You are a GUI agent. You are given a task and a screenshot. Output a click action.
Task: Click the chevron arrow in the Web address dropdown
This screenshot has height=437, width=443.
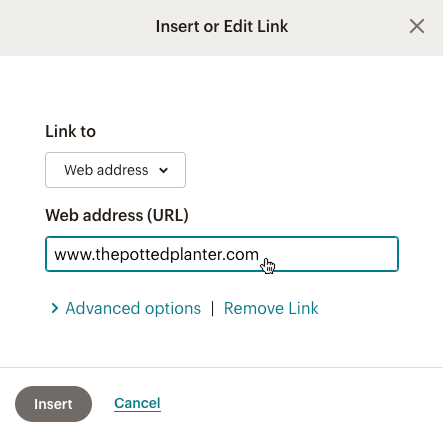[x=163, y=170]
